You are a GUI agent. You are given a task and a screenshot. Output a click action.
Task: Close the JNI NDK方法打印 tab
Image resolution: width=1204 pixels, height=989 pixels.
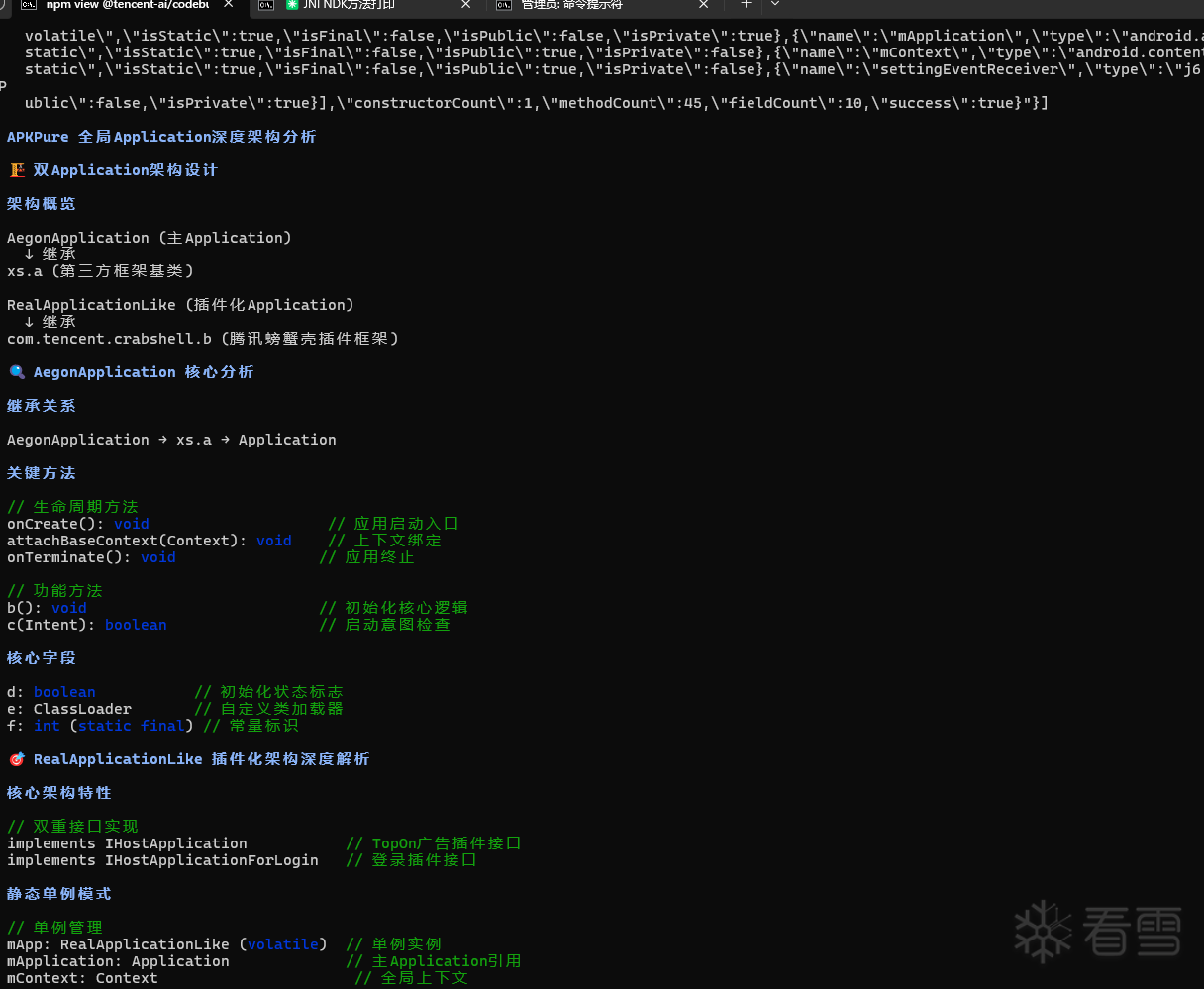click(x=465, y=5)
